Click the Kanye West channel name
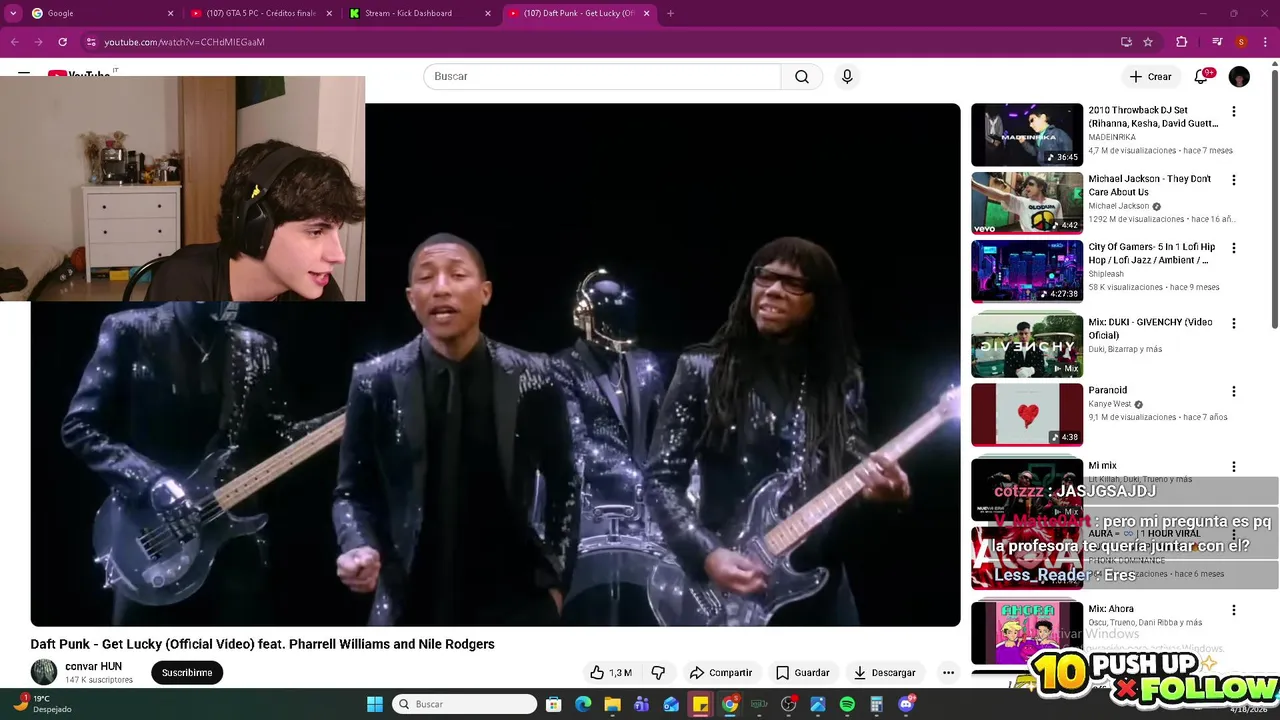Image resolution: width=1280 pixels, height=720 pixels. (x=1110, y=404)
